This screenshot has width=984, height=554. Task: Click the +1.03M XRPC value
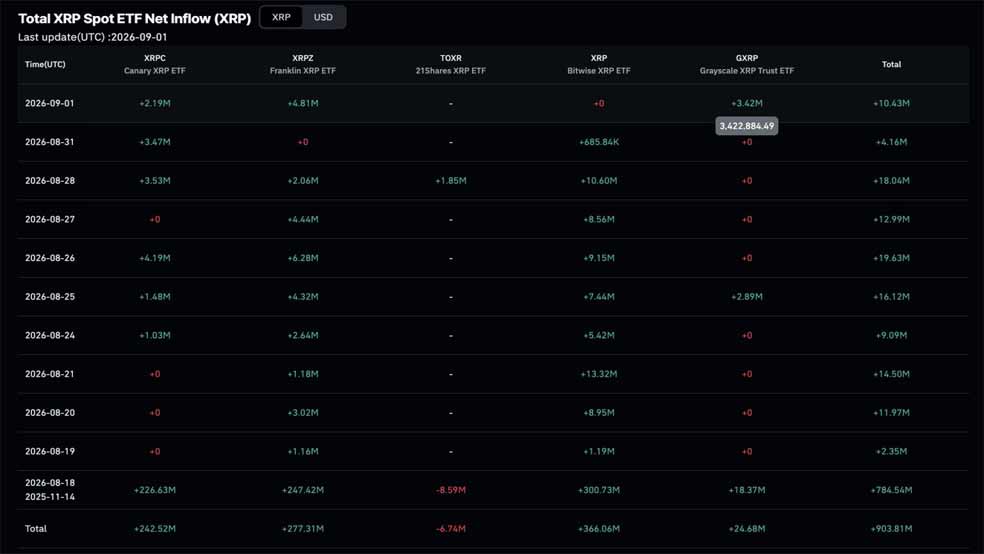pos(155,336)
